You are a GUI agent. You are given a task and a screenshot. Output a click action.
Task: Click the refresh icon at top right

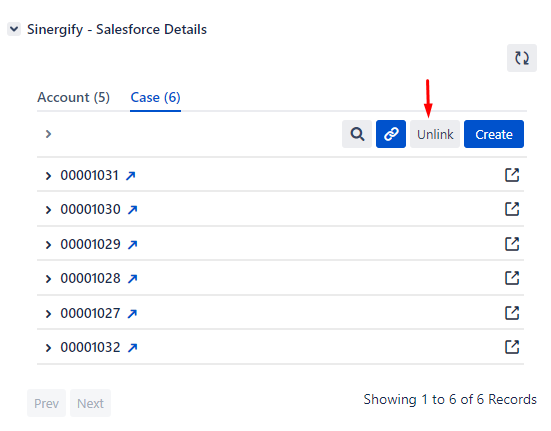pyautogui.click(x=521, y=58)
